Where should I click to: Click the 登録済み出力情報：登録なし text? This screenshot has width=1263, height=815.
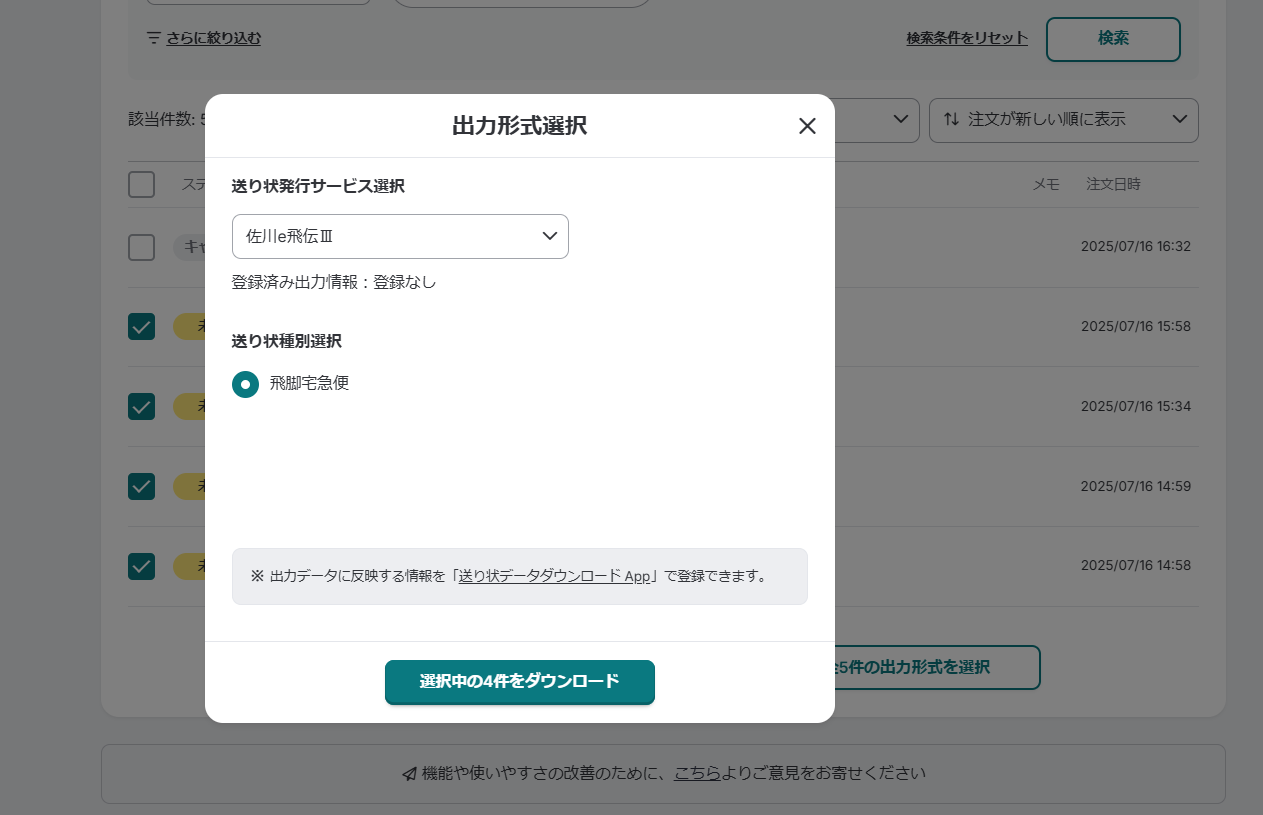click(334, 282)
